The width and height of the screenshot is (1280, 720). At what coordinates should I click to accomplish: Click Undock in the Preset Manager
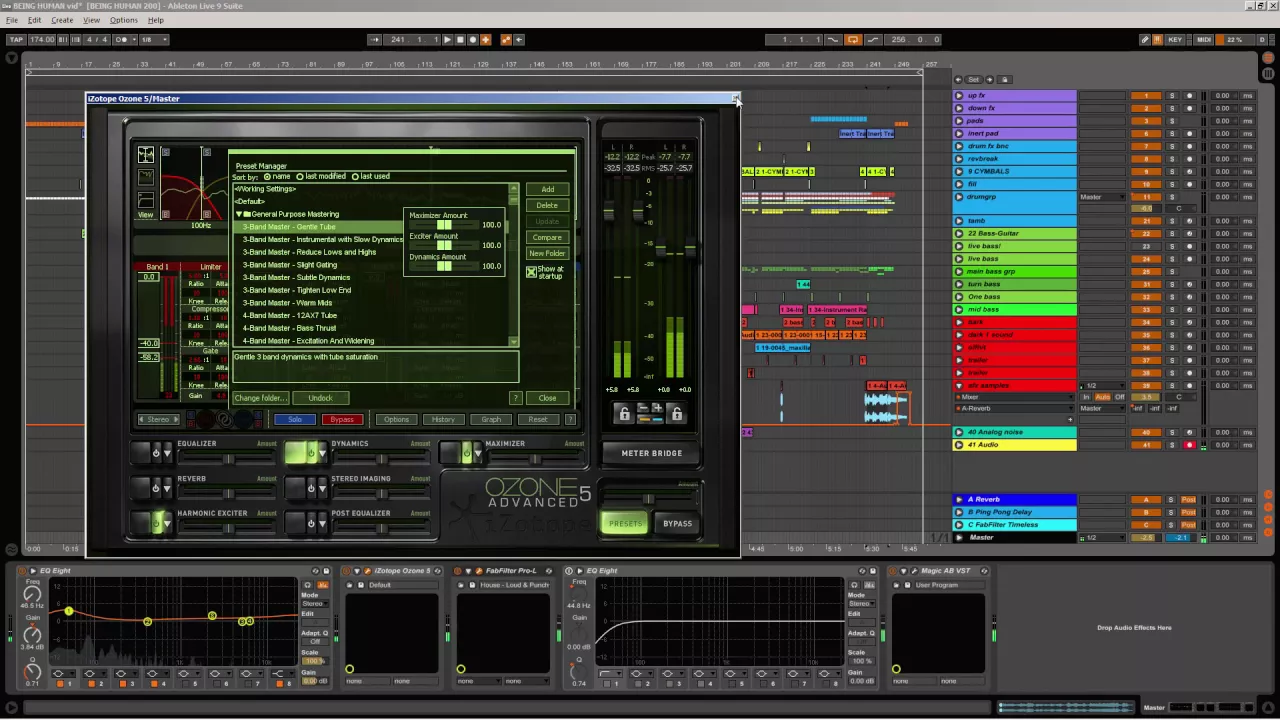coord(320,398)
